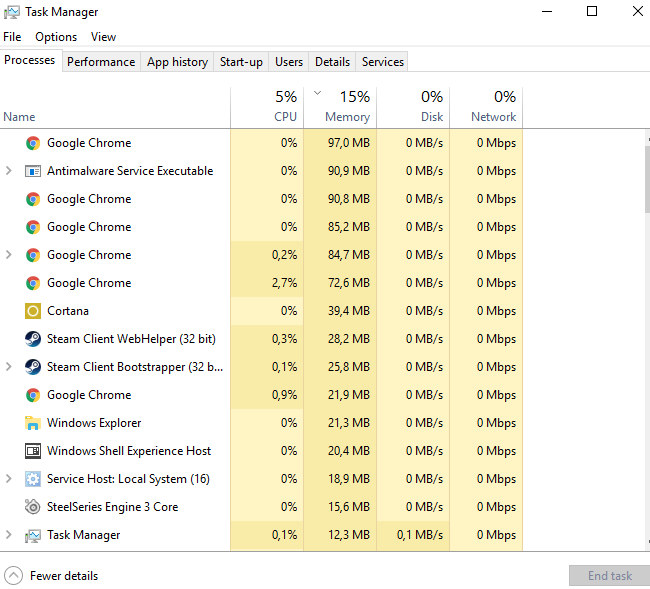The image size is (650, 589).
Task: Sort by the Disk column header
Action: [413, 108]
